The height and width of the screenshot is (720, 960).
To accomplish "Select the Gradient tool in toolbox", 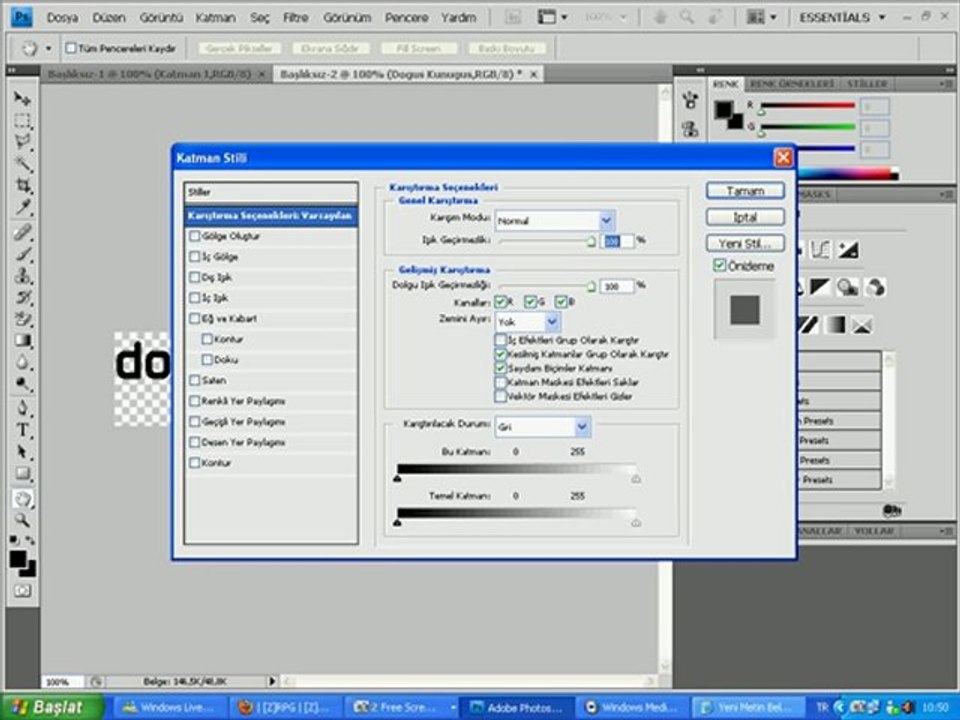I will (x=22, y=341).
